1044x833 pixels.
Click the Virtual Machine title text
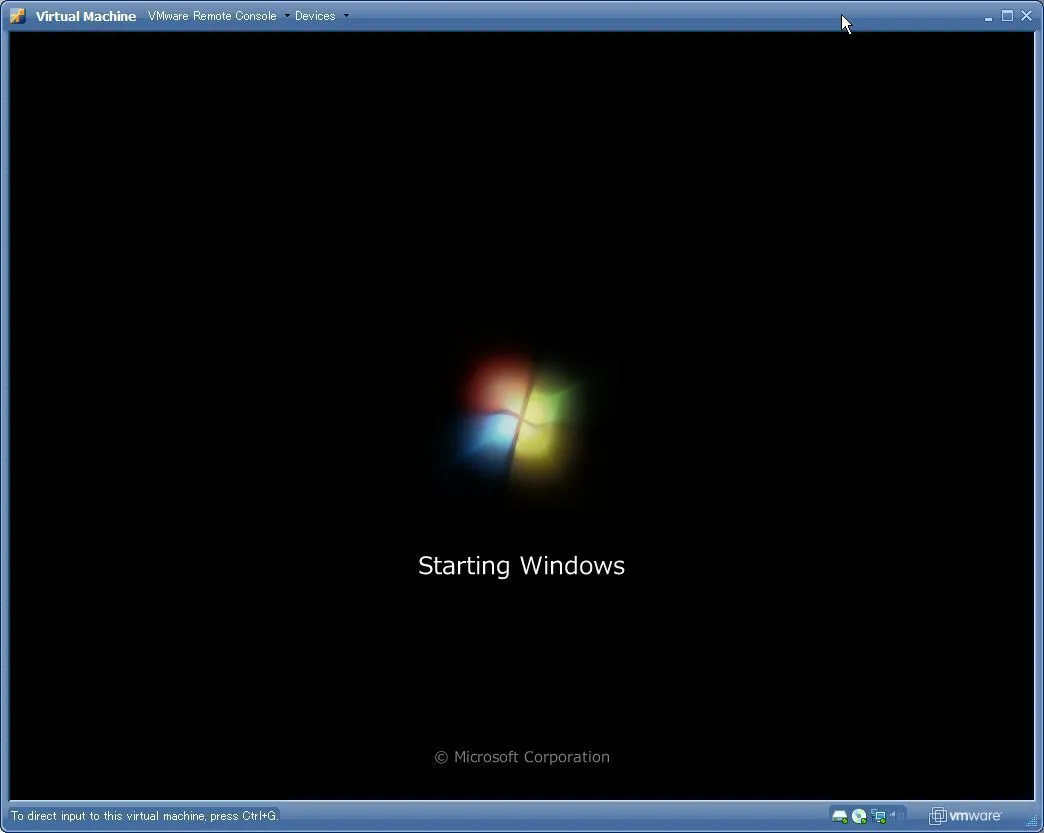tap(86, 16)
